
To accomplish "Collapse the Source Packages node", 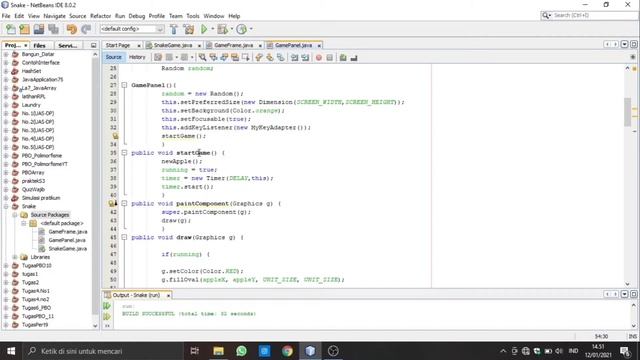I will (15, 215).
